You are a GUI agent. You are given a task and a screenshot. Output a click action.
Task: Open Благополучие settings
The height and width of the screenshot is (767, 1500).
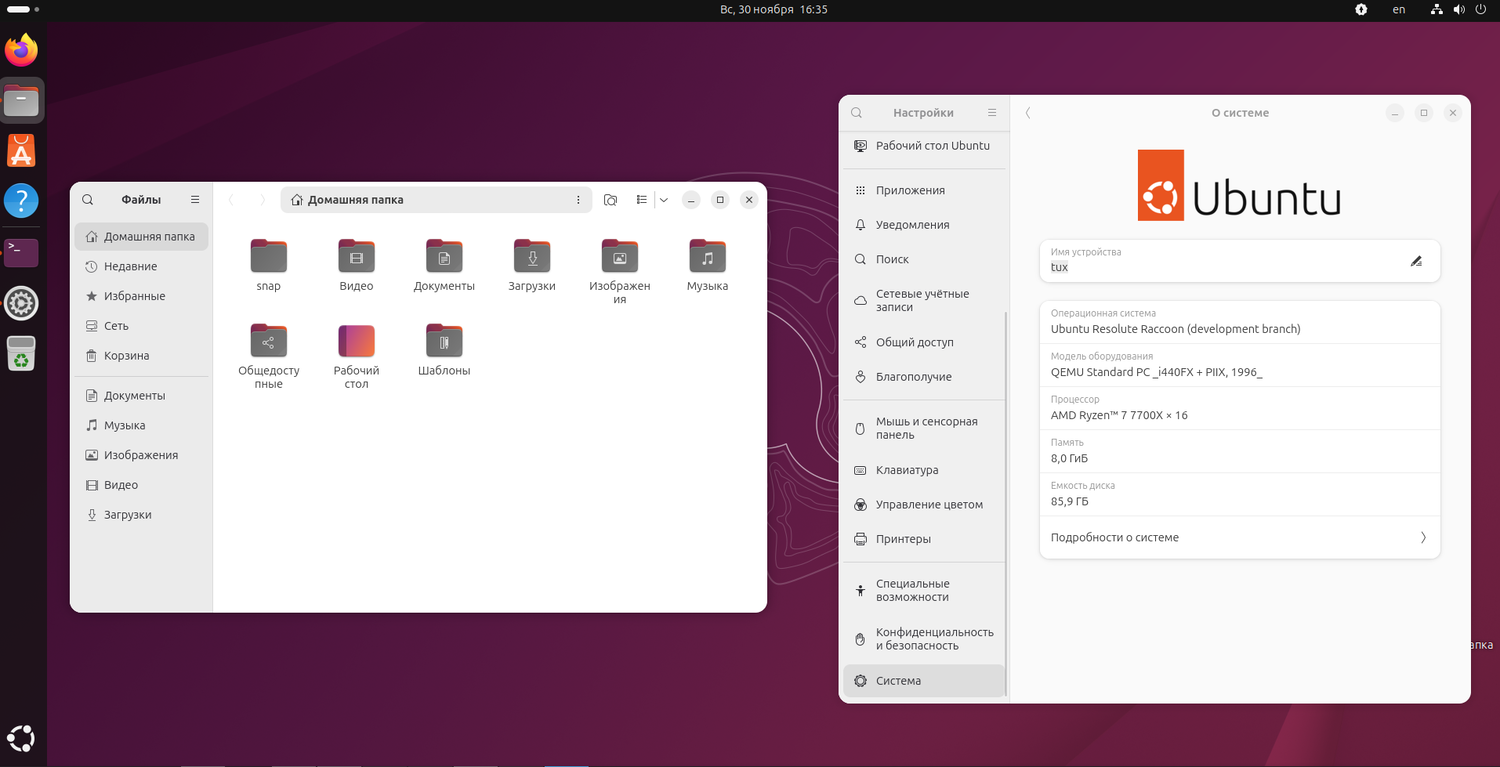[923, 377]
